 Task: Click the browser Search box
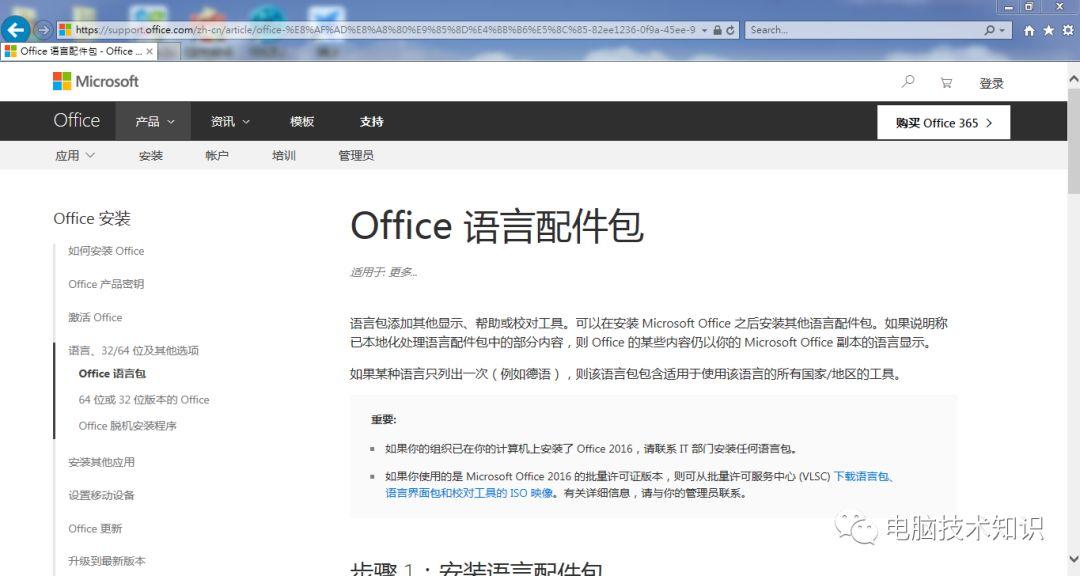[864, 30]
